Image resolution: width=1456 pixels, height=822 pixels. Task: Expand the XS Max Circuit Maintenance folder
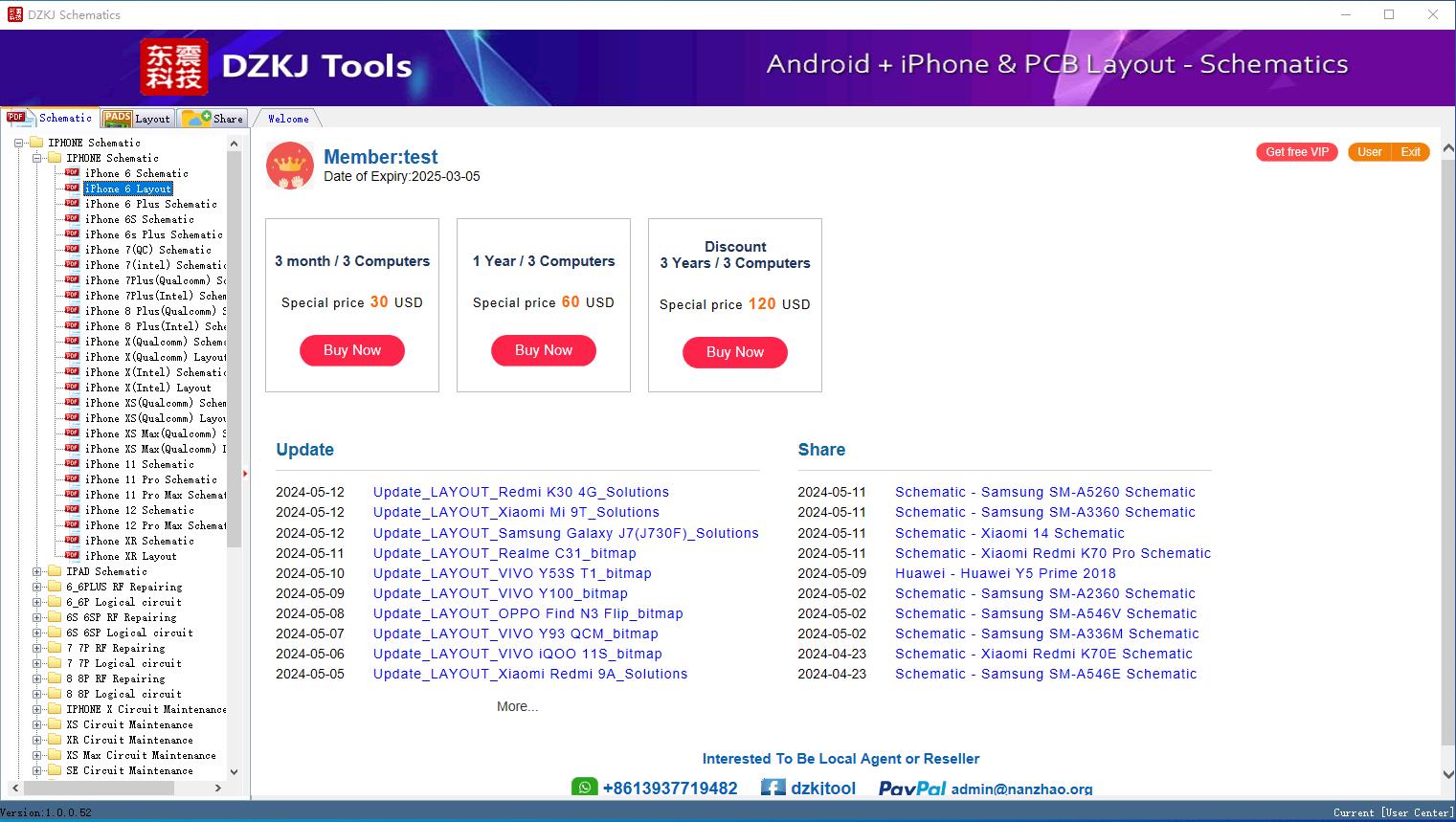(x=37, y=755)
